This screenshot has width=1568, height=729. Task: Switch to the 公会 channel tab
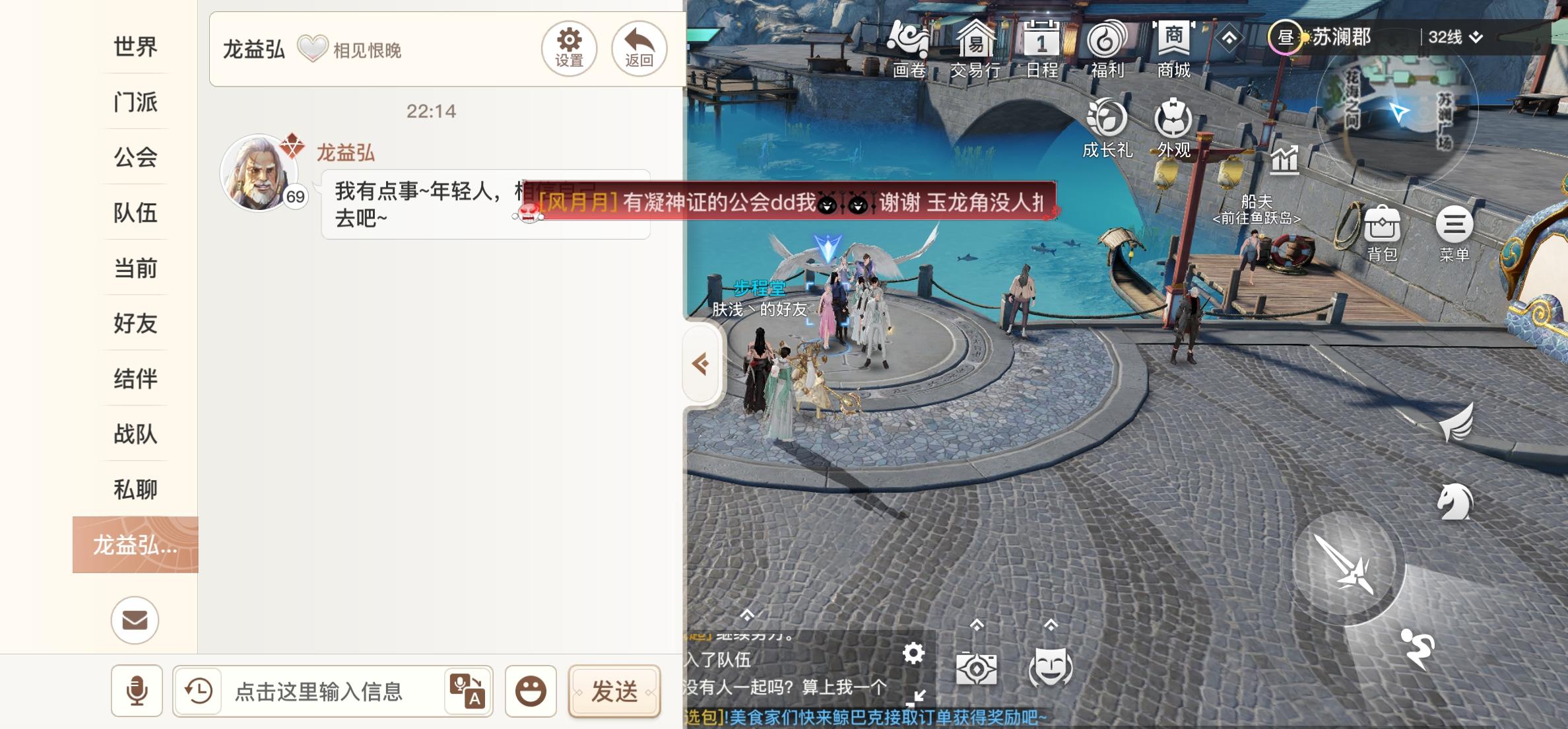(x=135, y=157)
